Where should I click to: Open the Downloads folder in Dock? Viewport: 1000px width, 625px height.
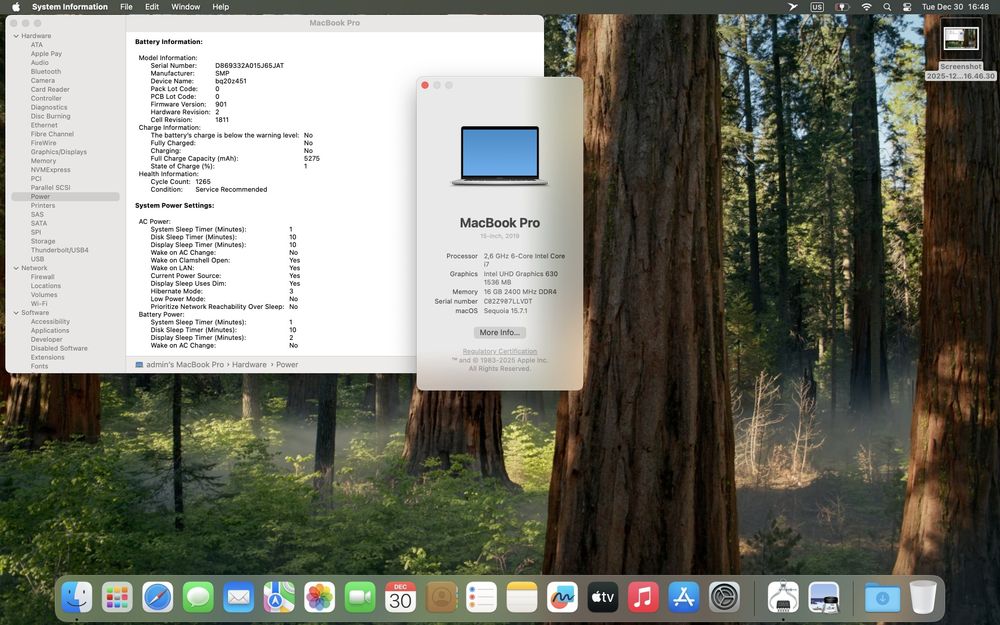tap(882, 598)
